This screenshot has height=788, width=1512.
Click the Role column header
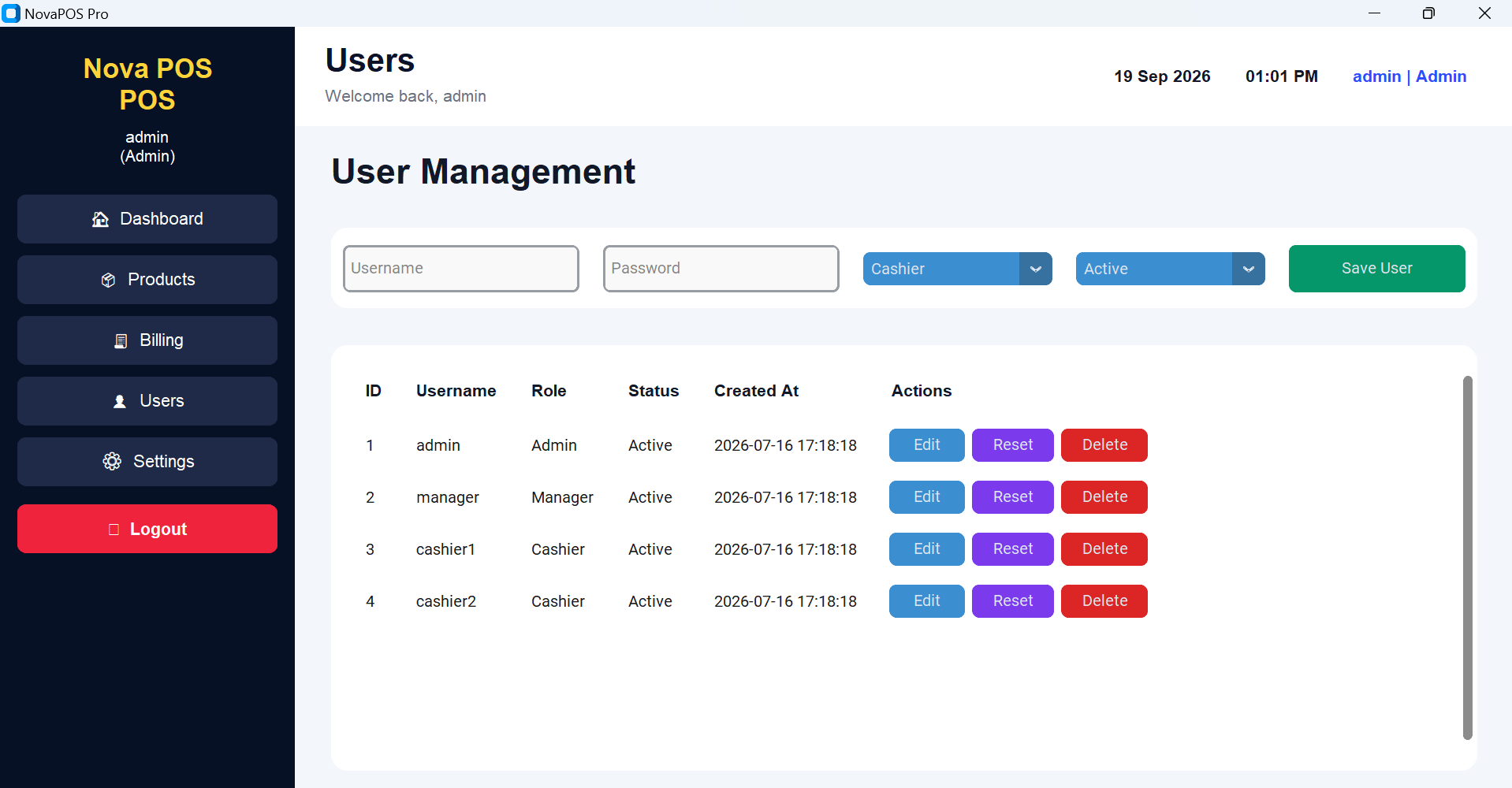549,391
